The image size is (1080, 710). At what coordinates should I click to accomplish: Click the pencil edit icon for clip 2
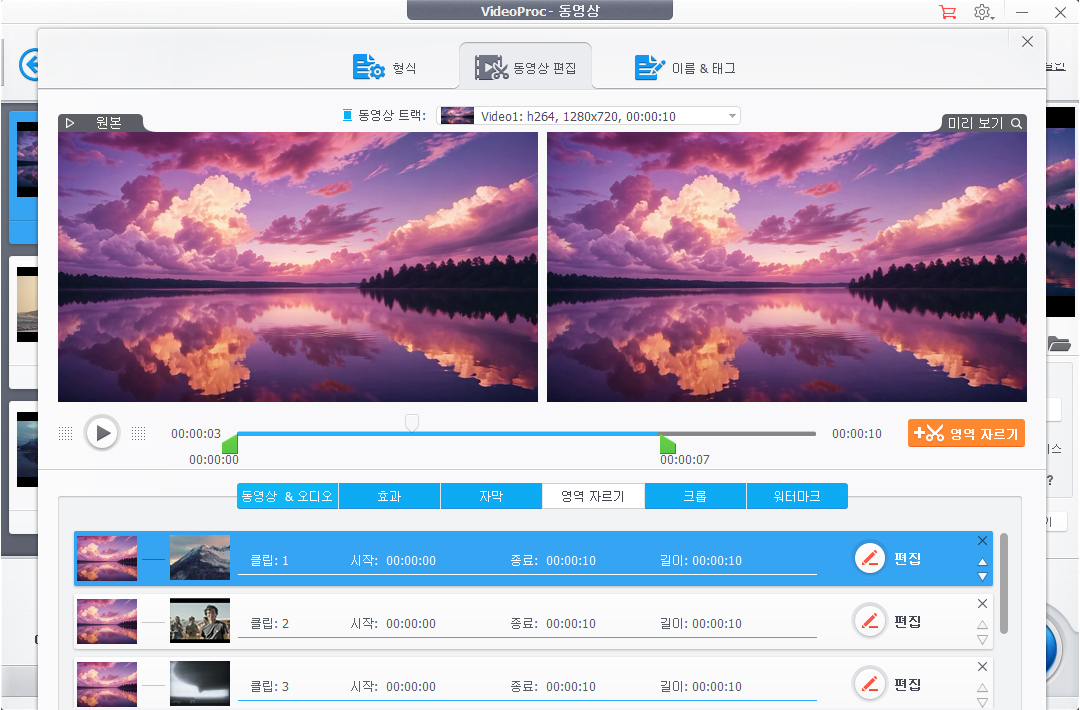click(x=870, y=622)
